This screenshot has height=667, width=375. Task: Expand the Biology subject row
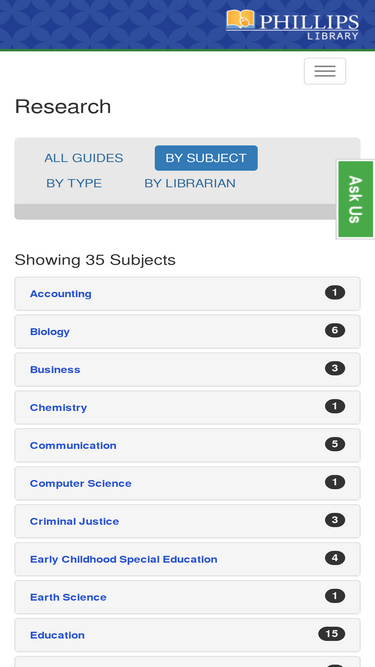click(x=188, y=331)
